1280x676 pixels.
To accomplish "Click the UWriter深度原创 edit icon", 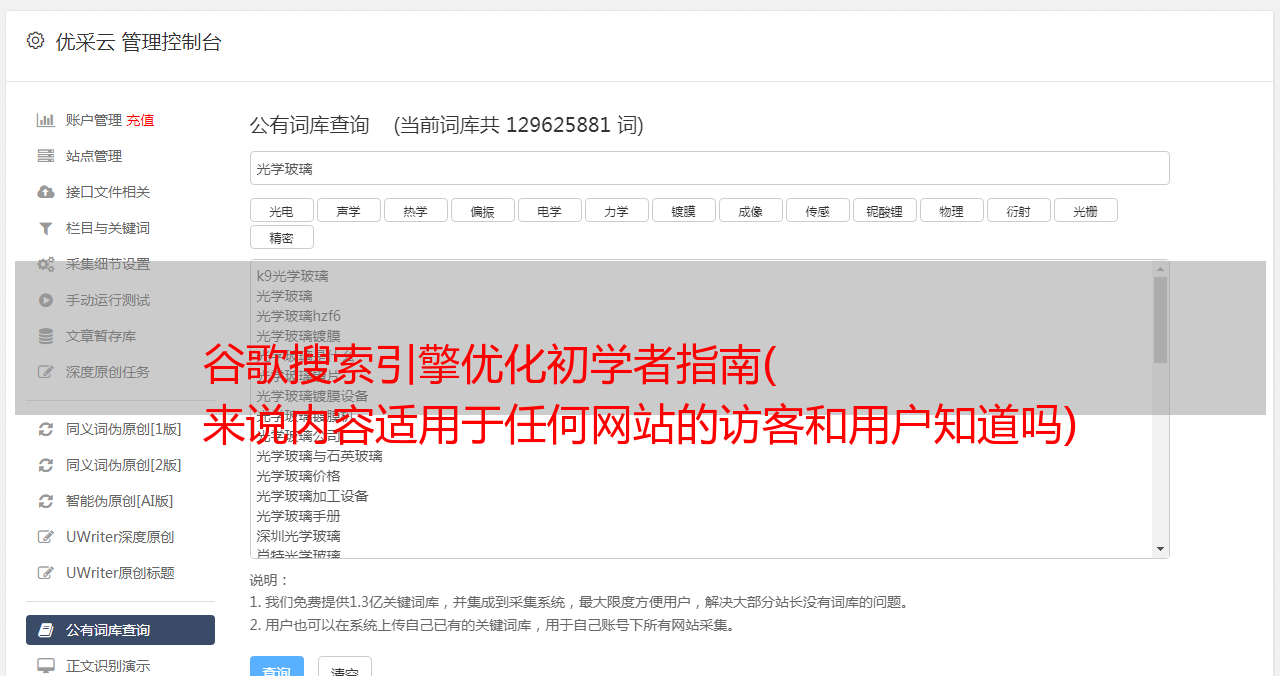I will coord(46,537).
